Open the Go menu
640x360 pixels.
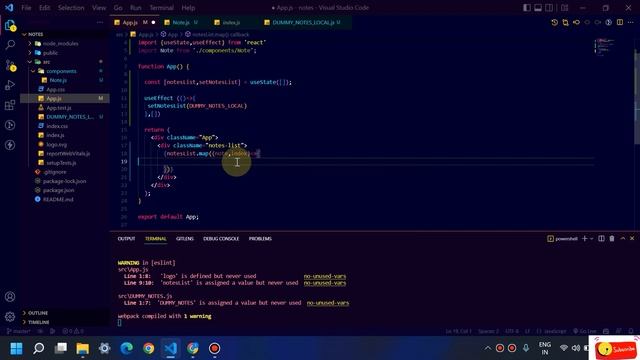coord(118,8)
